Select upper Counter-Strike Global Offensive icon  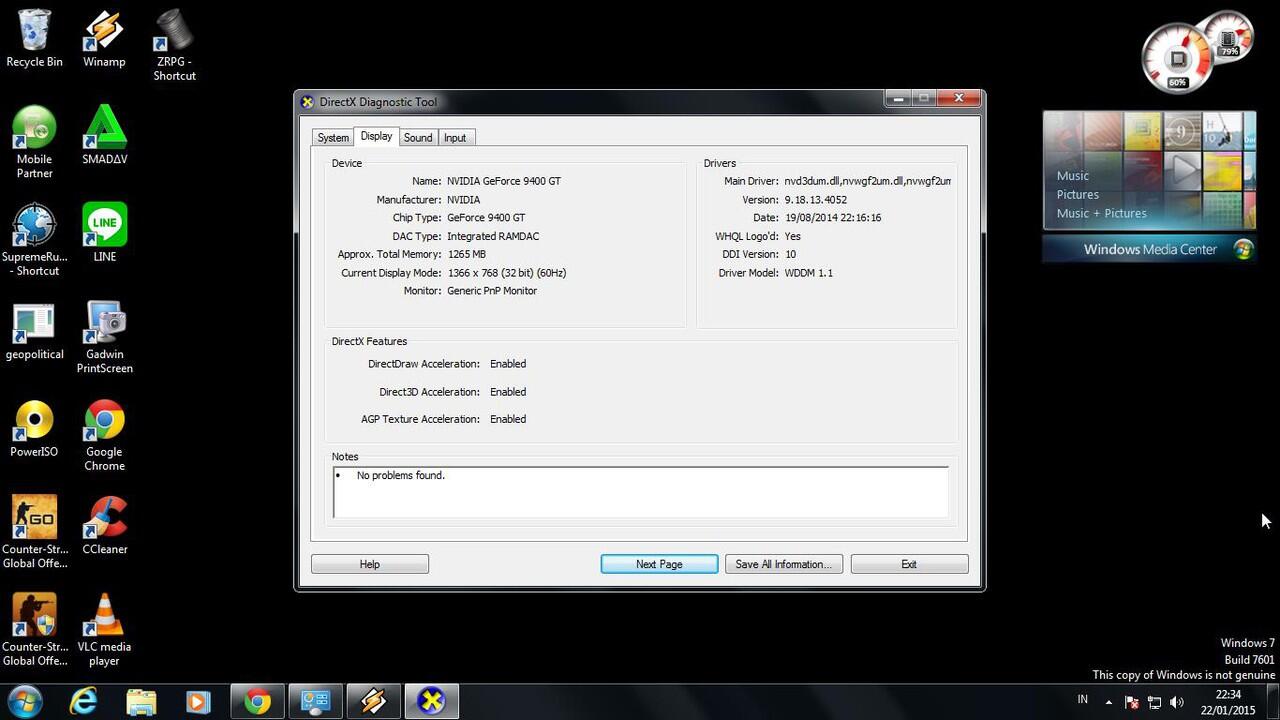(34, 531)
